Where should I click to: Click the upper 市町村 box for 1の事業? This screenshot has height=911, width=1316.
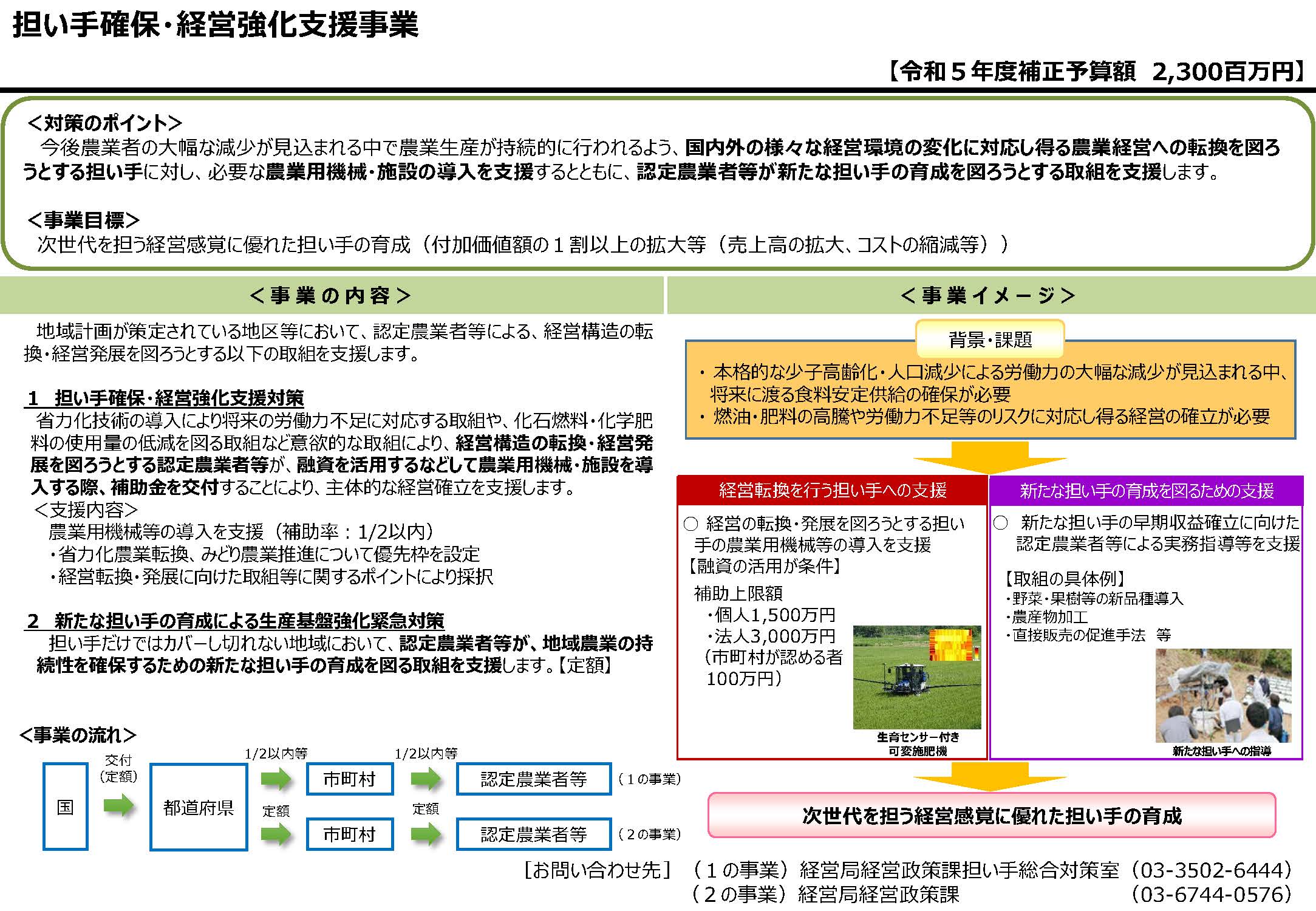[349, 779]
